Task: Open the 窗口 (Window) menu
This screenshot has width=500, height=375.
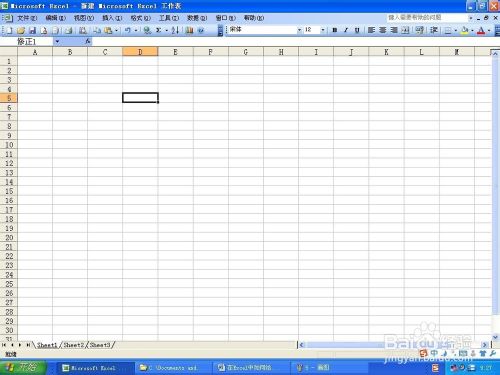Action: pyautogui.click(x=226, y=18)
